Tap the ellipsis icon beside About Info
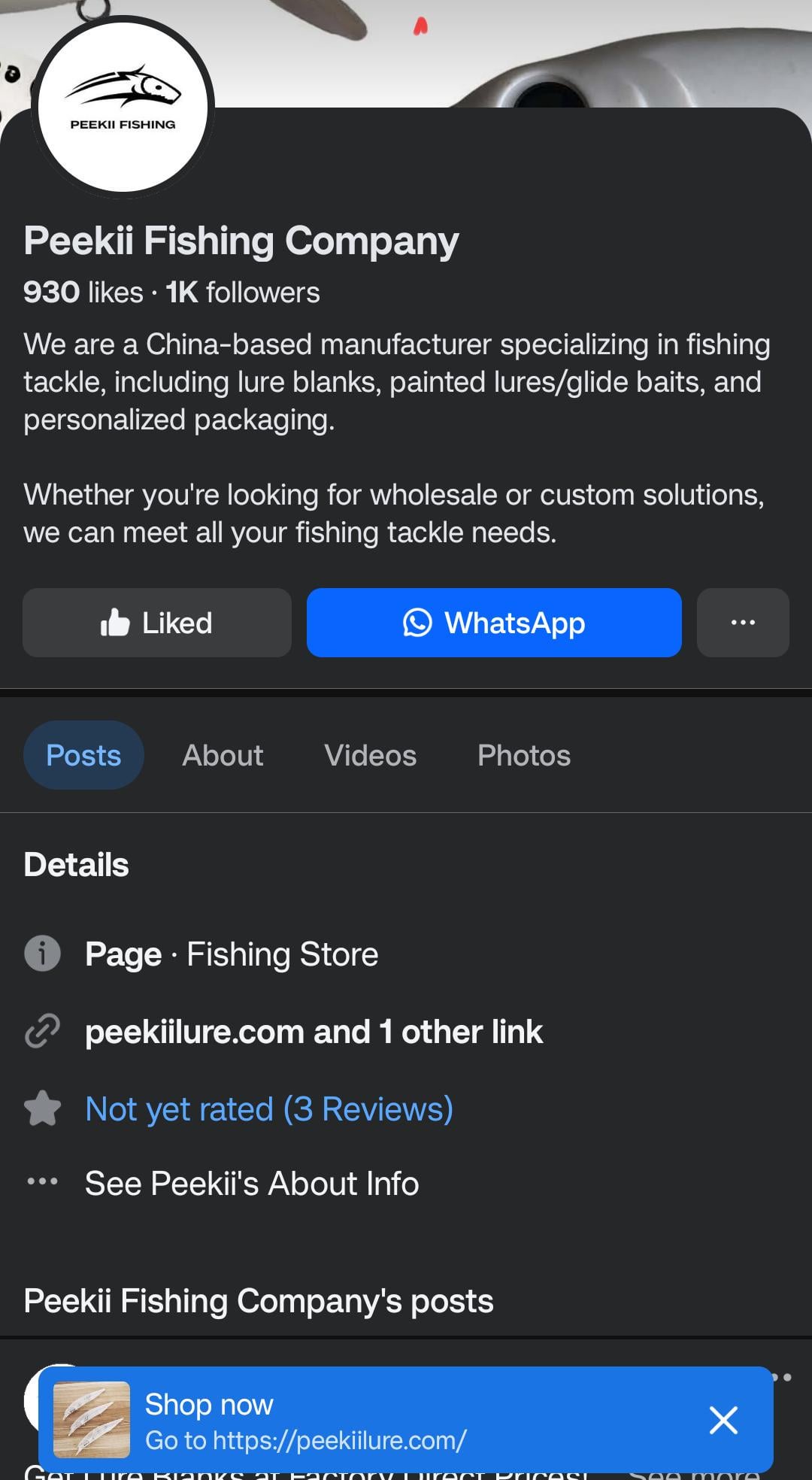Image resolution: width=812 pixels, height=1480 pixels. (43, 1181)
